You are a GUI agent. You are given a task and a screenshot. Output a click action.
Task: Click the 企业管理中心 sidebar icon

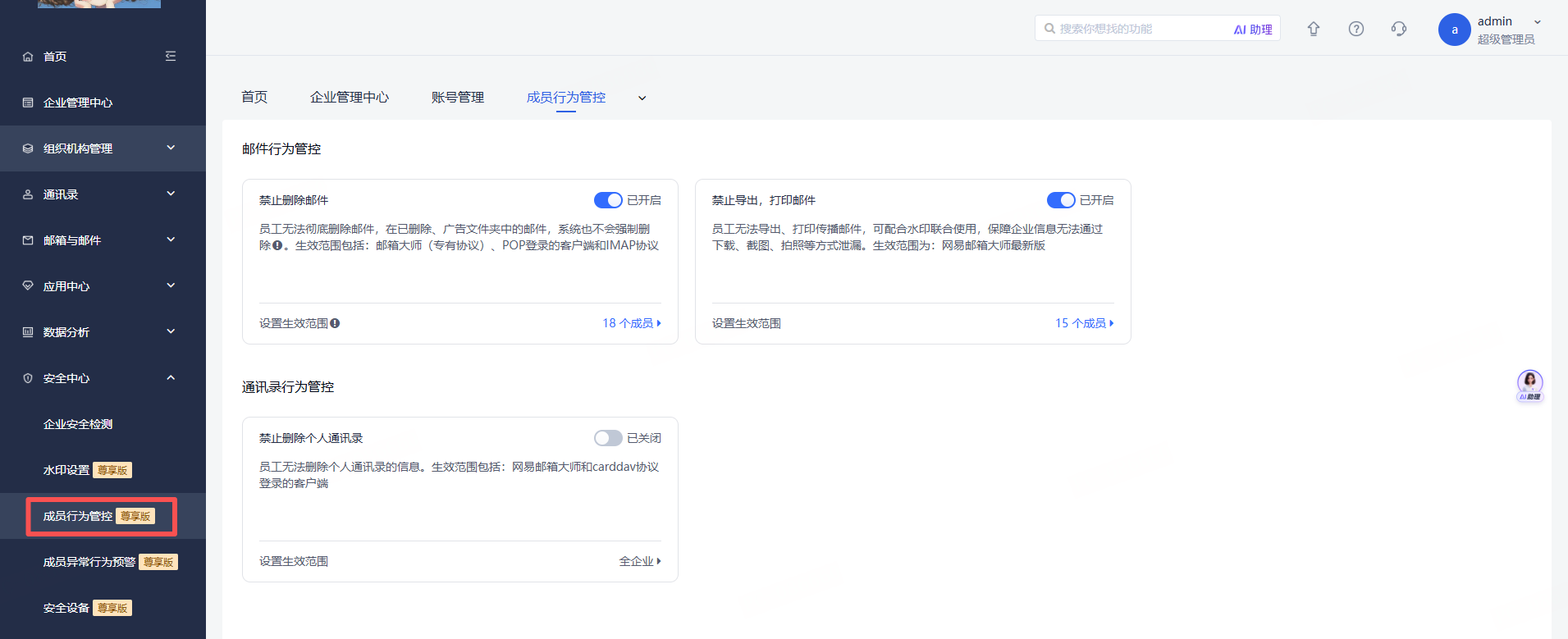(28, 103)
